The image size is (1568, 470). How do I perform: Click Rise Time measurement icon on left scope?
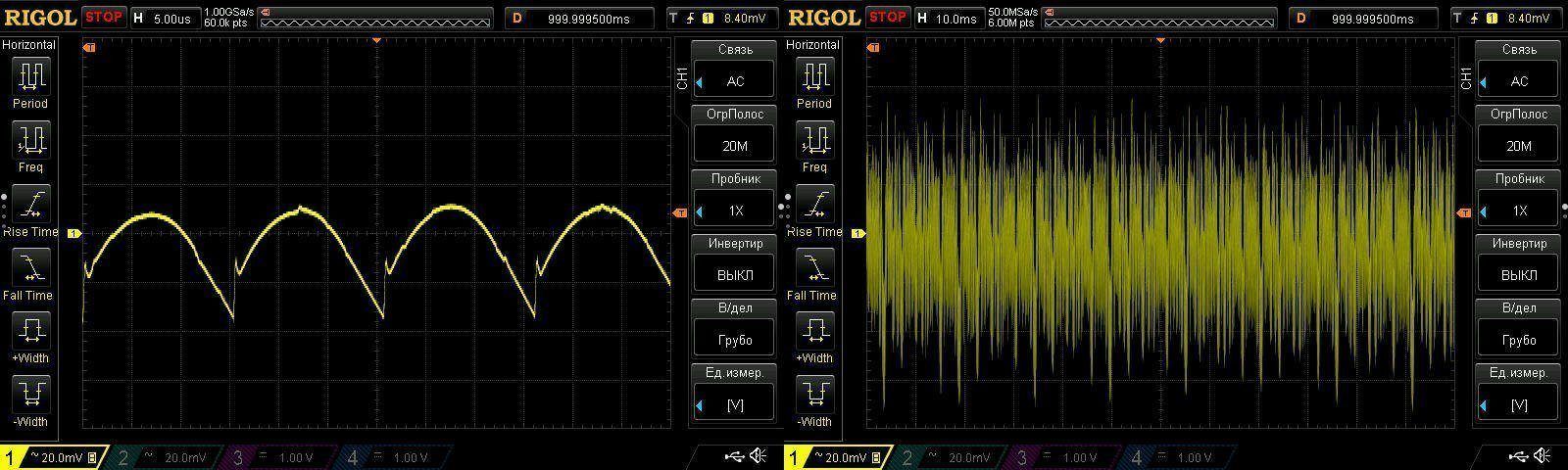point(30,205)
